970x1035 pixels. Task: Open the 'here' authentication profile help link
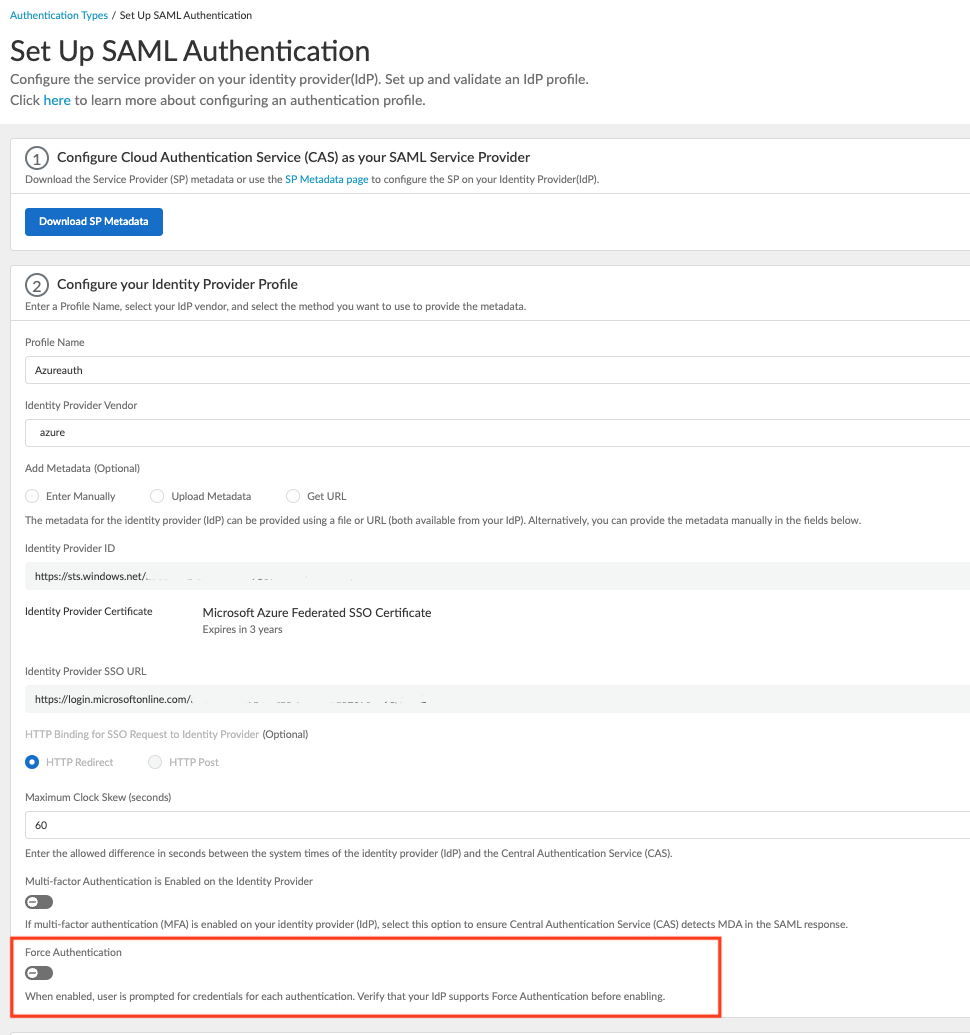pyautogui.click(x=57, y=100)
